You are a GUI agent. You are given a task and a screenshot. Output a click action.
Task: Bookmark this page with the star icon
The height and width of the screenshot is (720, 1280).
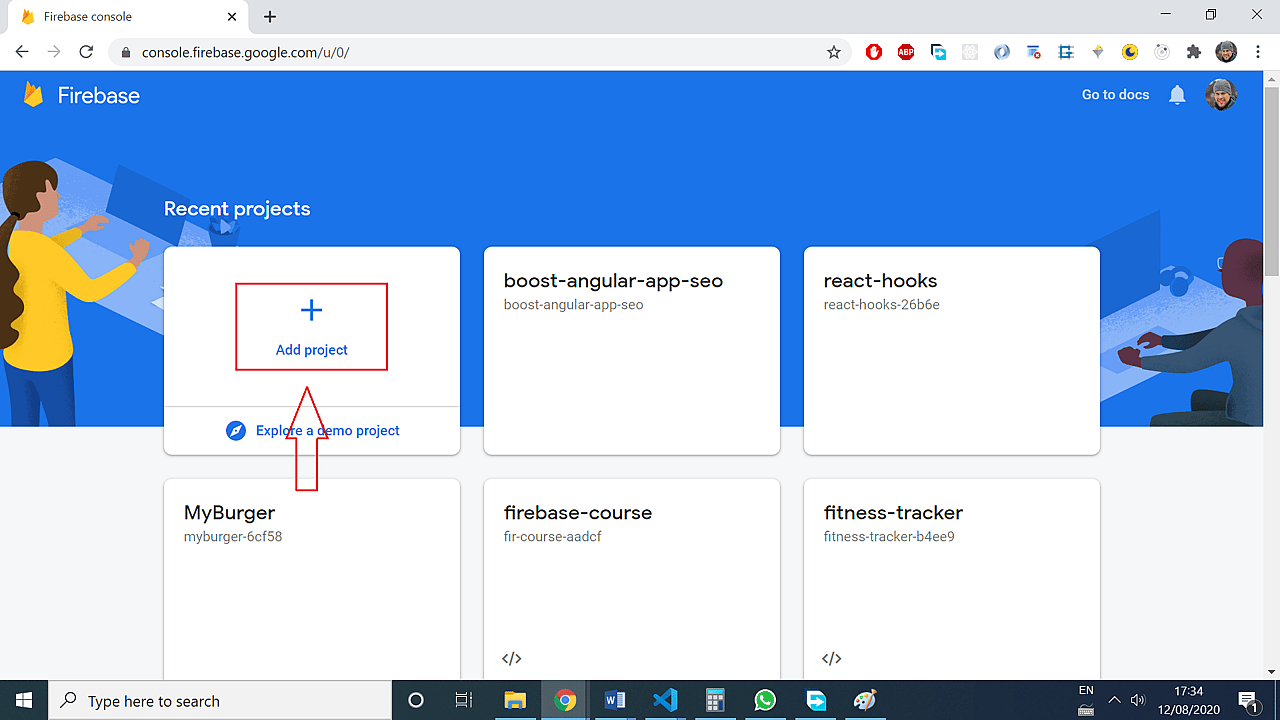tap(833, 51)
